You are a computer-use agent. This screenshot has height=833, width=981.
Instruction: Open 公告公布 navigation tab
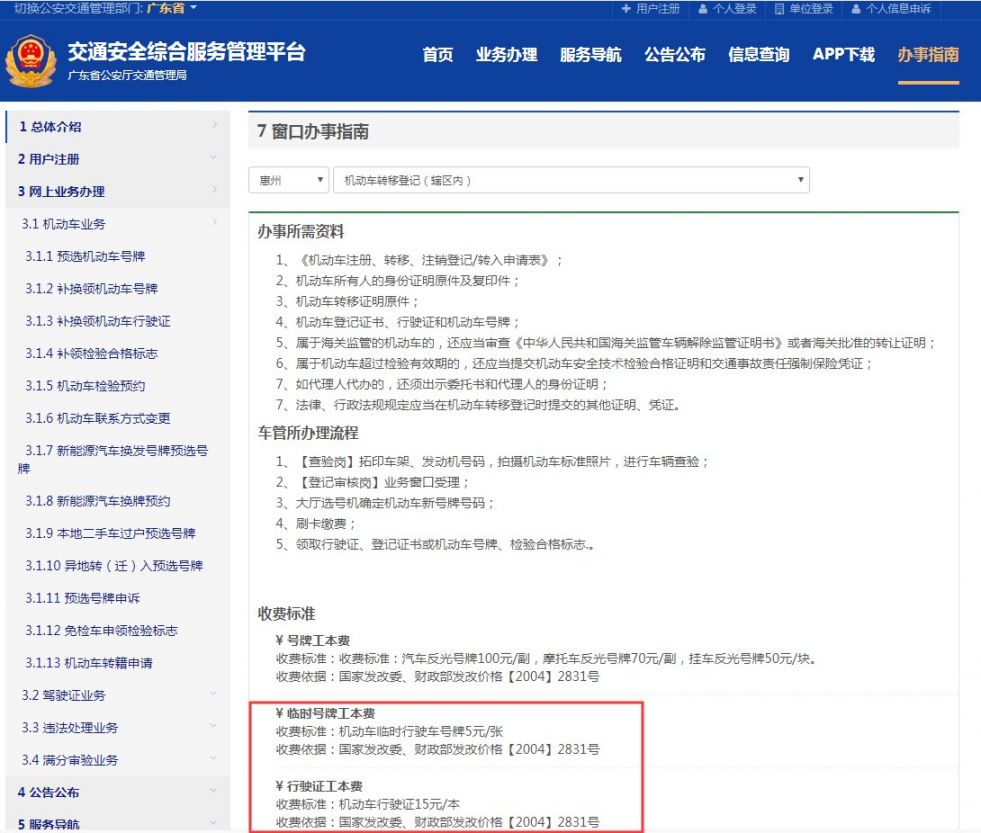675,54
